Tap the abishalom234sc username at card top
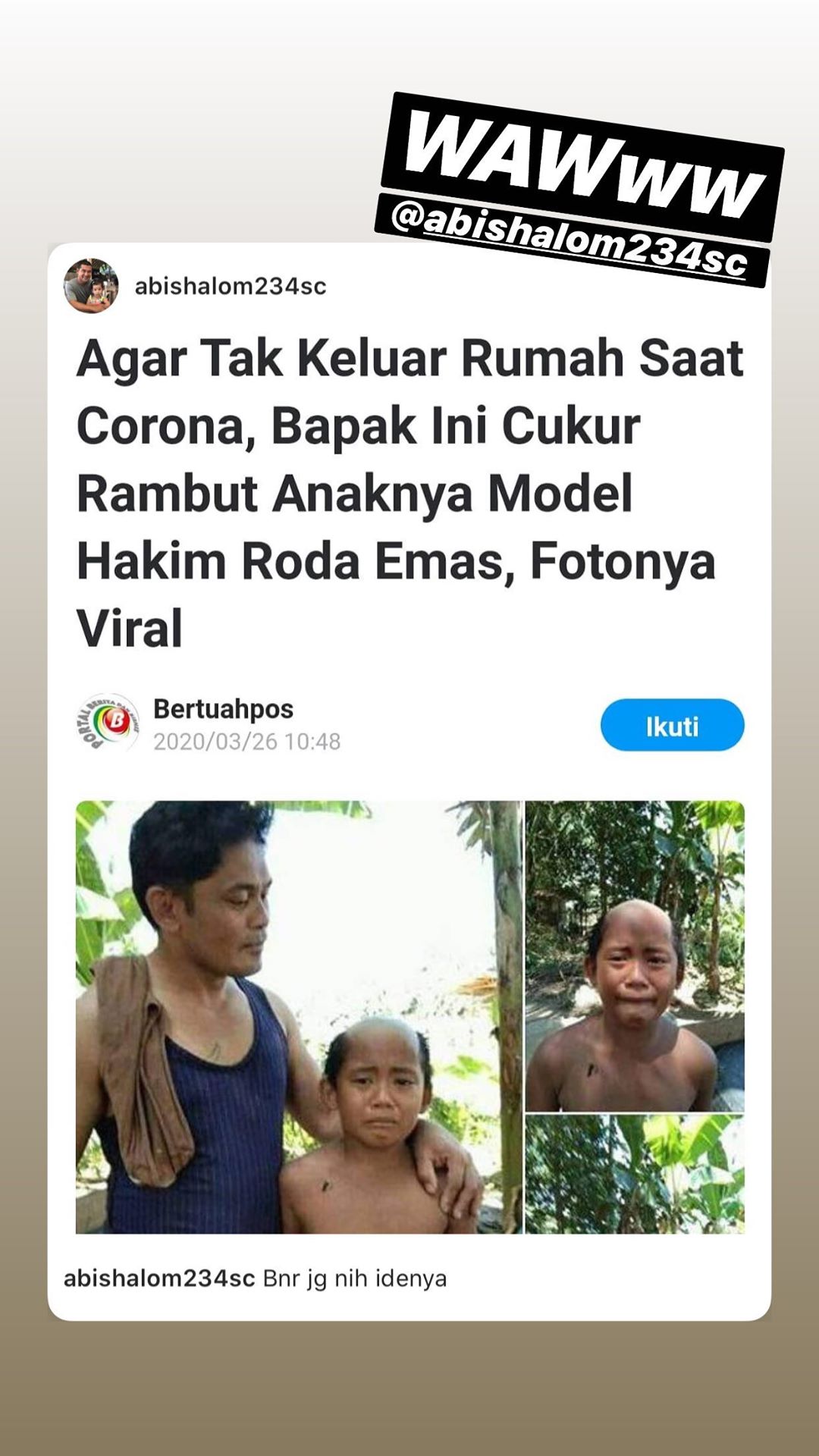 [231, 287]
